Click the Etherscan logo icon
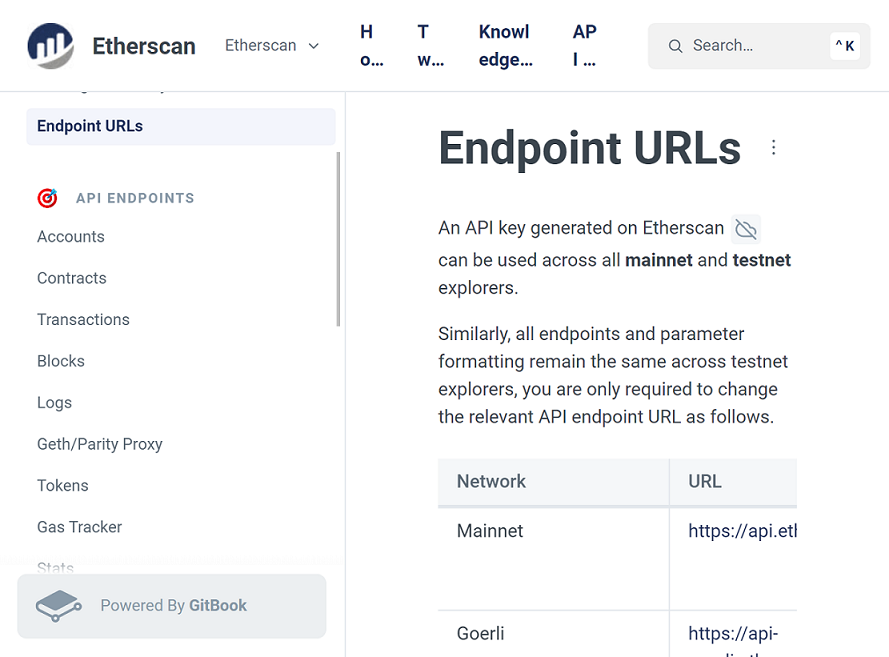This screenshot has height=657, width=889. coord(50,46)
